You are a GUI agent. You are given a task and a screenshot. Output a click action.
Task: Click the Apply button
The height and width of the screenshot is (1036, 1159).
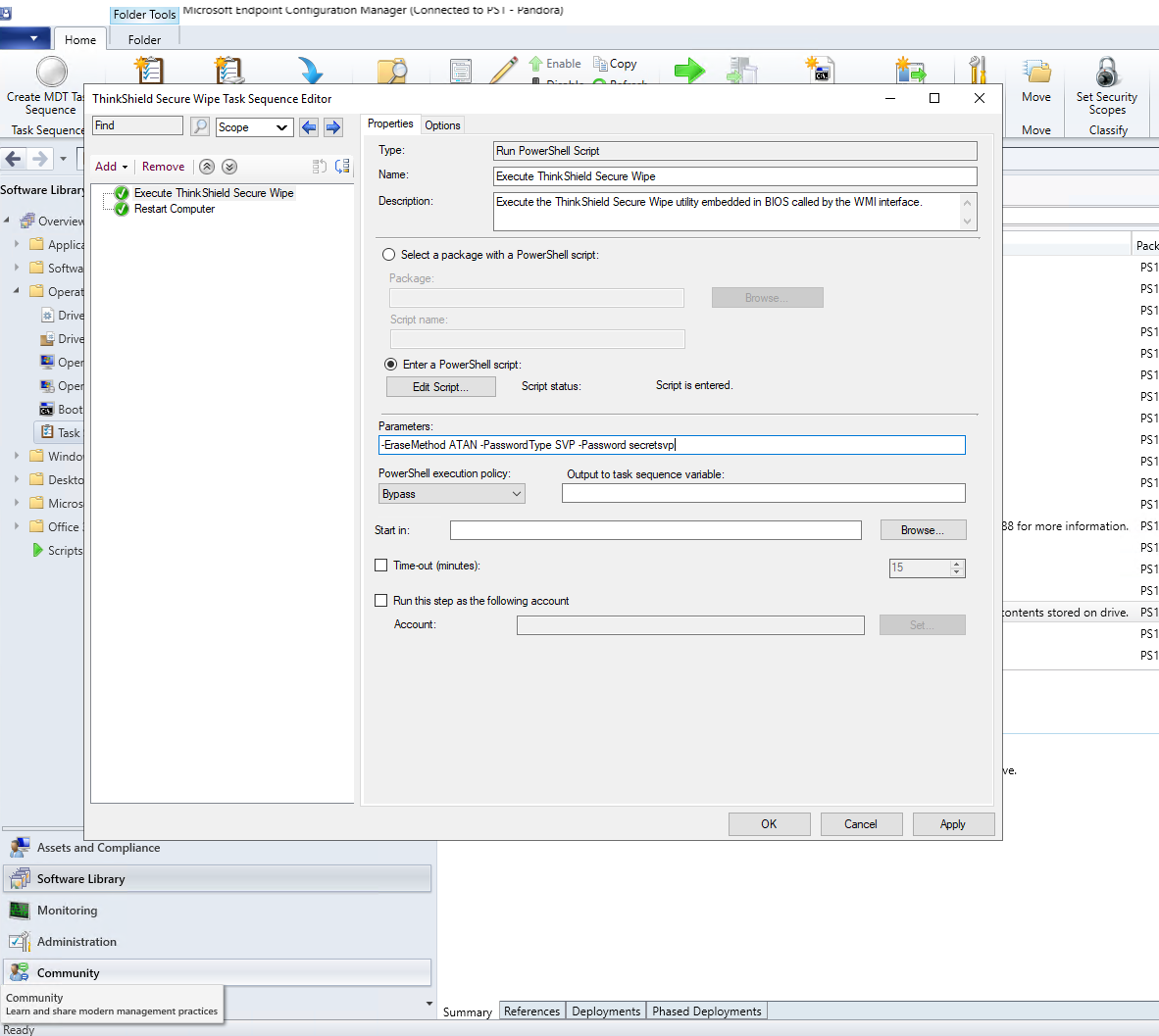coord(953,824)
